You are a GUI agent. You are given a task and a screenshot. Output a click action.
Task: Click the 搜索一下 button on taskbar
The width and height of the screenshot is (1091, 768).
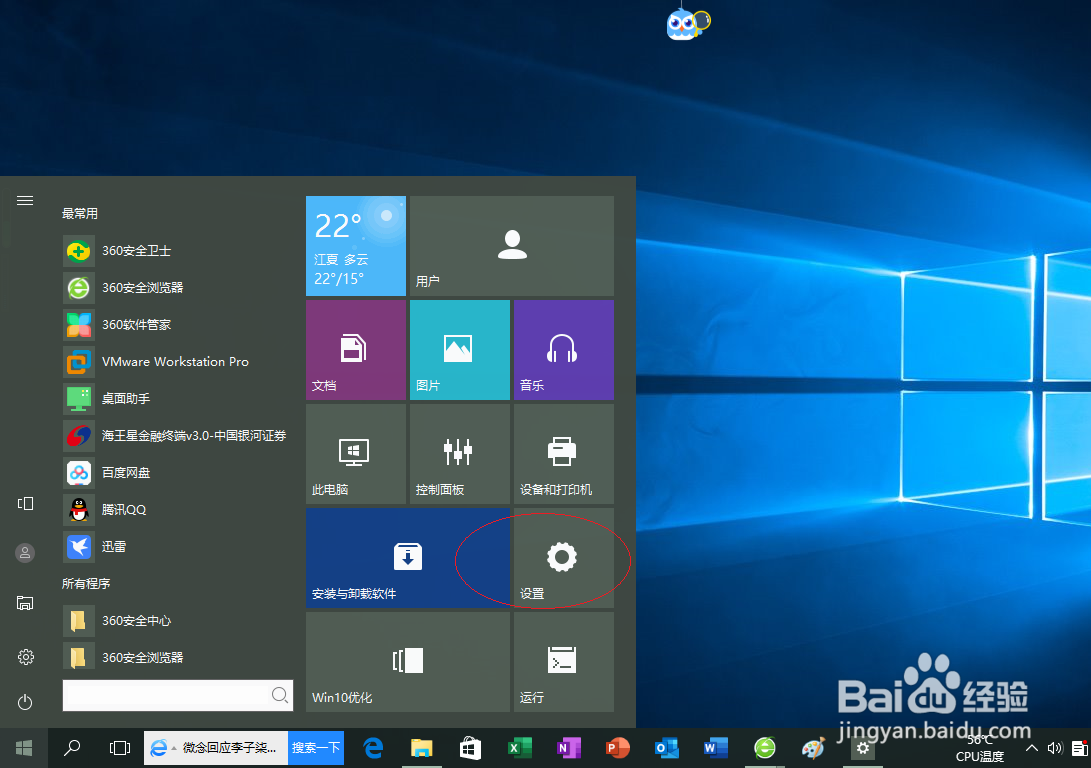click(x=316, y=748)
